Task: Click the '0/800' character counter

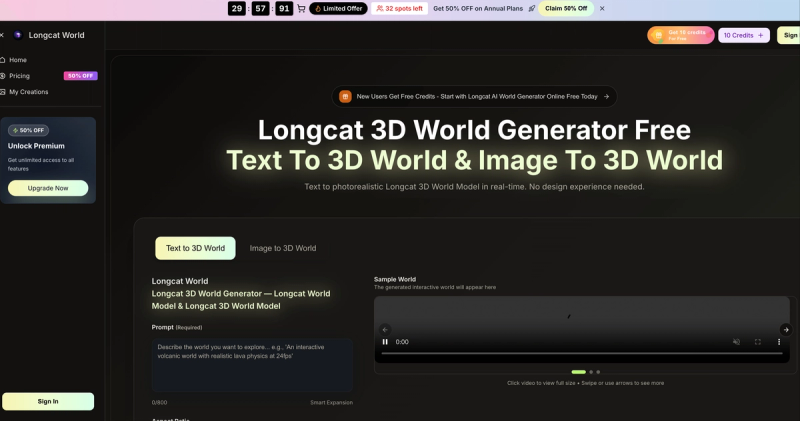Action: pos(159,403)
